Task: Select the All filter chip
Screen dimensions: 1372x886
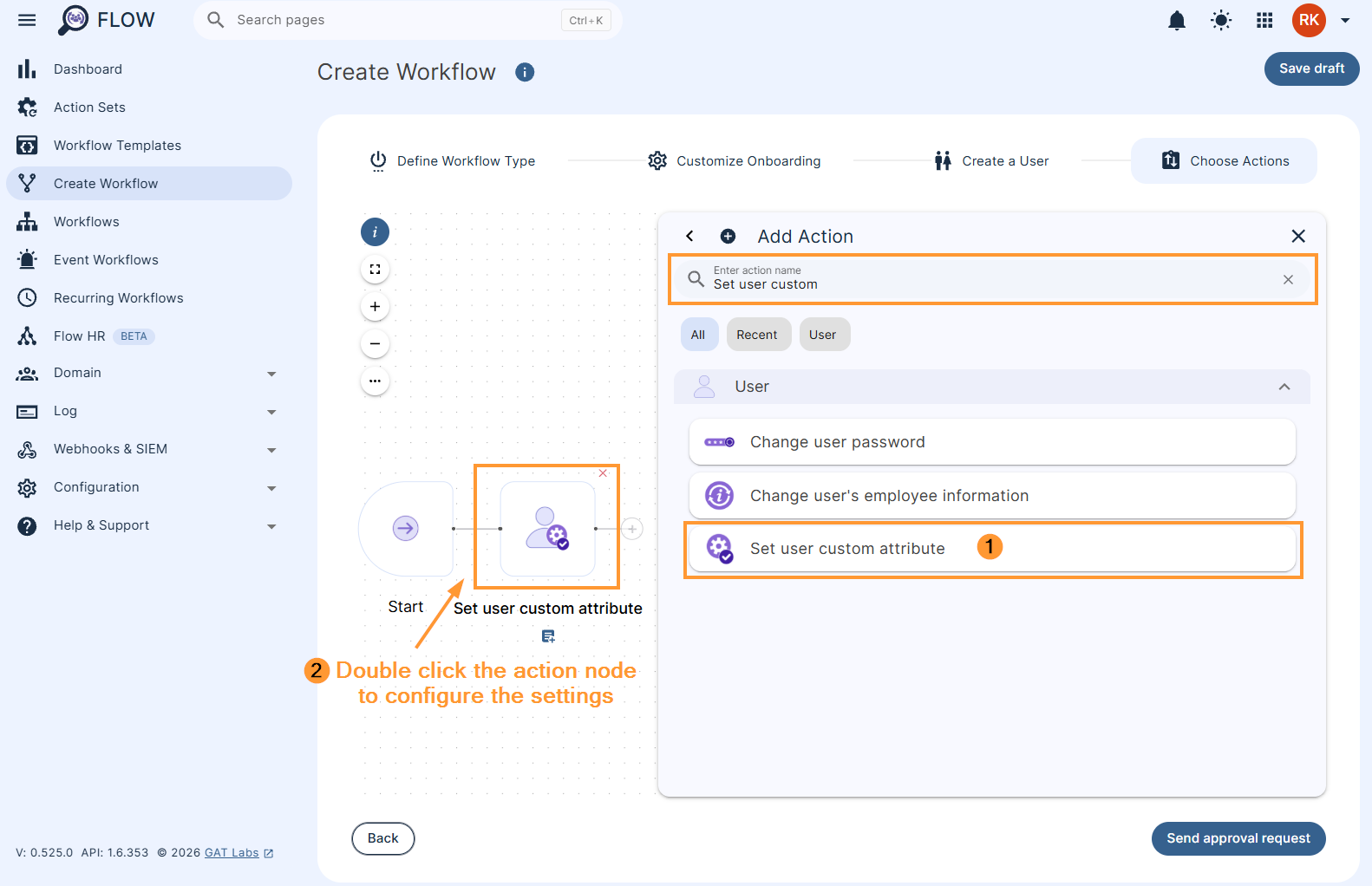Action: click(x=699, y=335)
